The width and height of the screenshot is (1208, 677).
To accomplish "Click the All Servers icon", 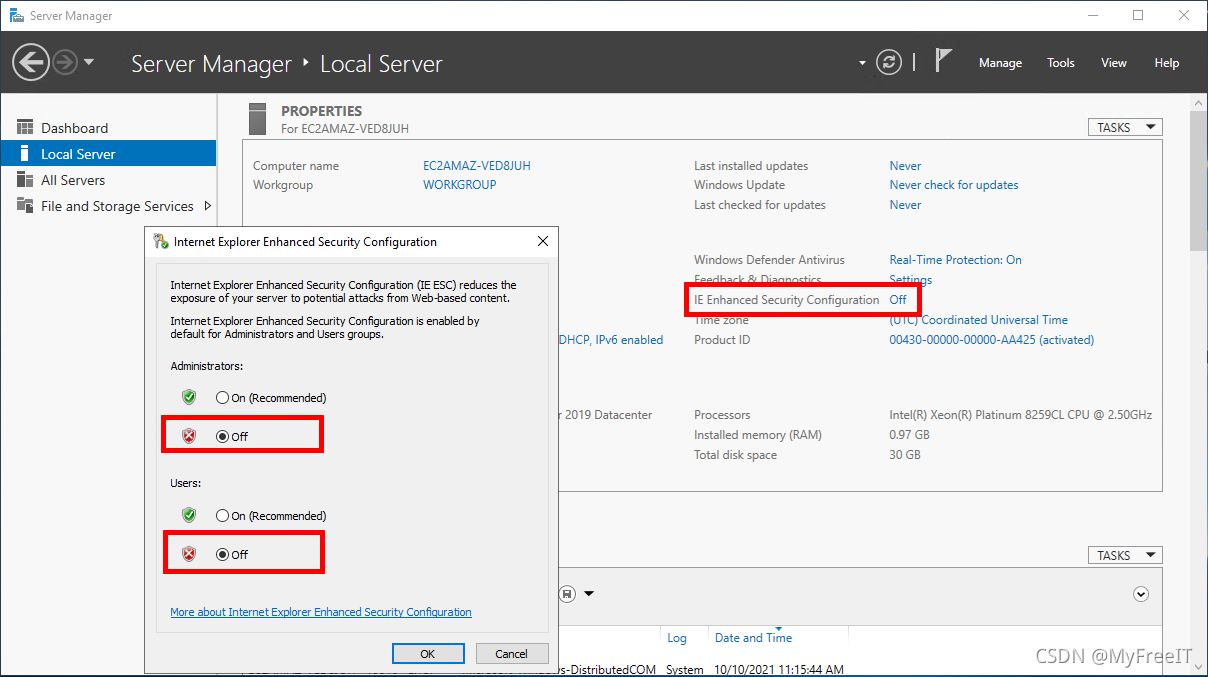I will point(25,179).
